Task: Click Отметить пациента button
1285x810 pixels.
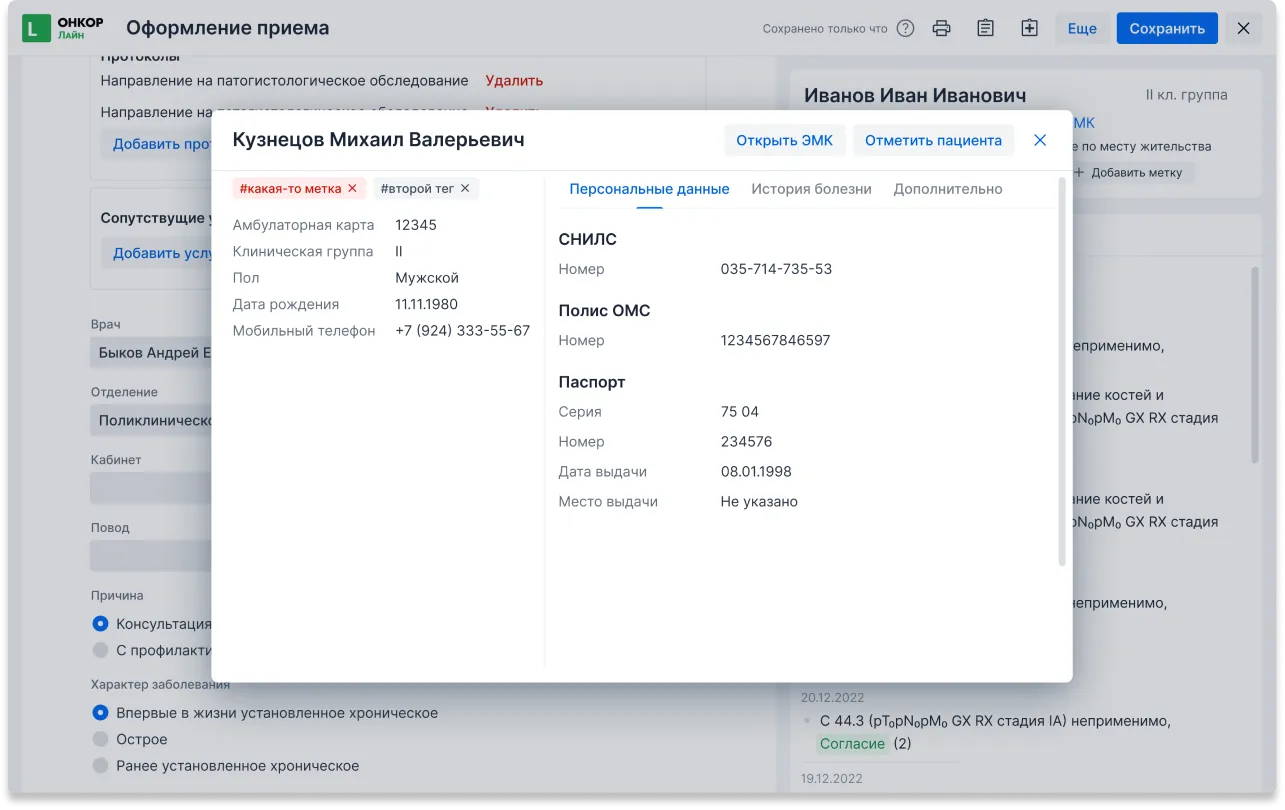Action: [933, 140]
